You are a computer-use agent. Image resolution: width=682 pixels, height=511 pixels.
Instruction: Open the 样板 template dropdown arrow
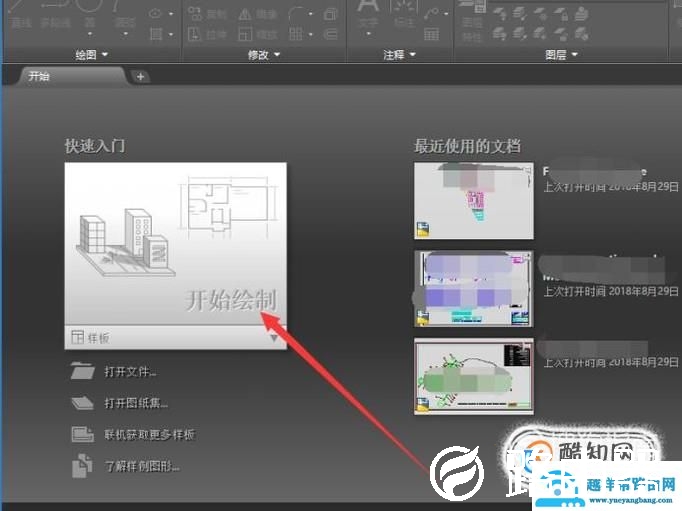pyautogui.click(x=273, y=338)
